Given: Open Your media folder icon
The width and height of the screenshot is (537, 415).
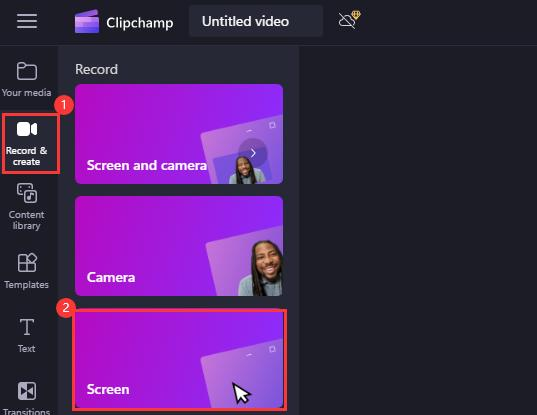Looking at the screenshot, I should coord(27,71).
